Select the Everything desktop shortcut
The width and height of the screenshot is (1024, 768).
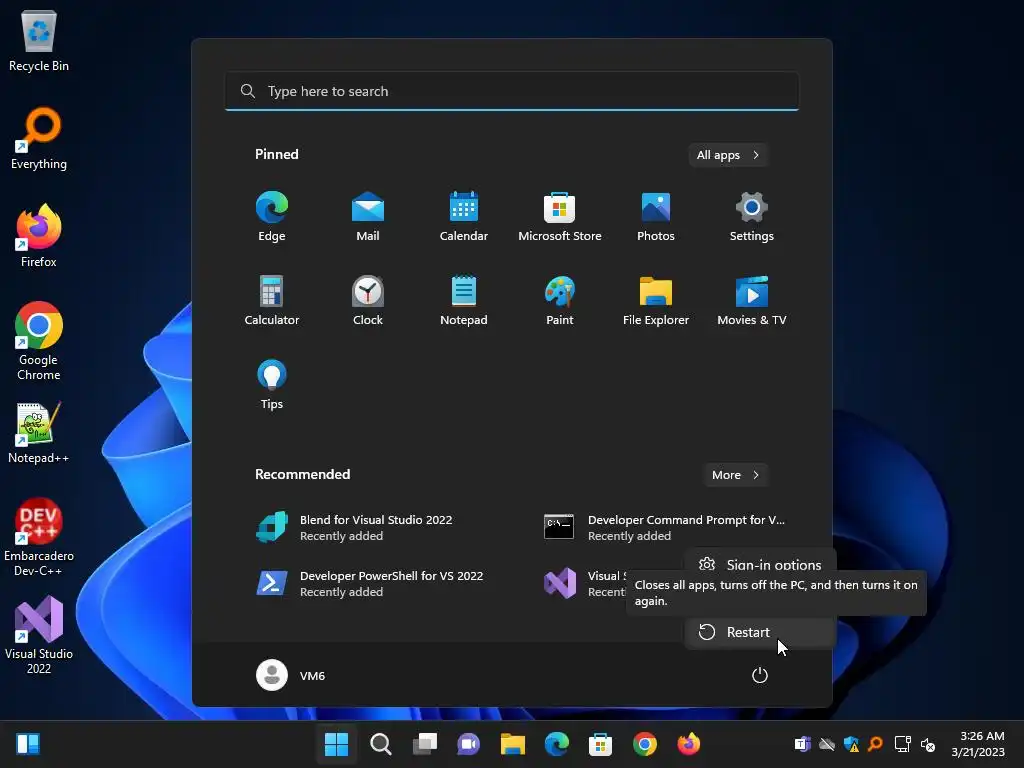coord(39,138)
